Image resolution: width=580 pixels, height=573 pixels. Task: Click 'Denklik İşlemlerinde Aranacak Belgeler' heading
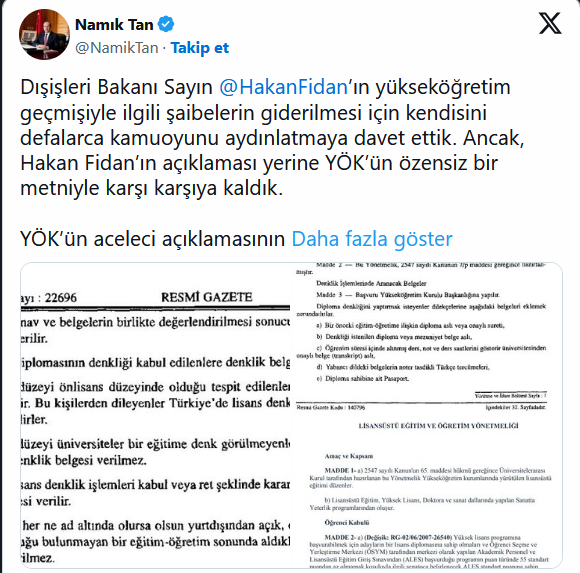(371, 284)
